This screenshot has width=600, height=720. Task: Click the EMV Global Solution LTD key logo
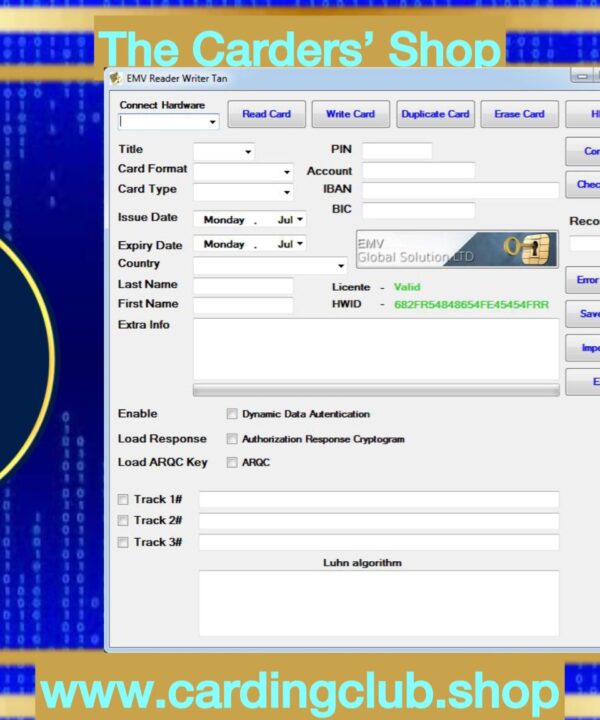click(457, 249)
